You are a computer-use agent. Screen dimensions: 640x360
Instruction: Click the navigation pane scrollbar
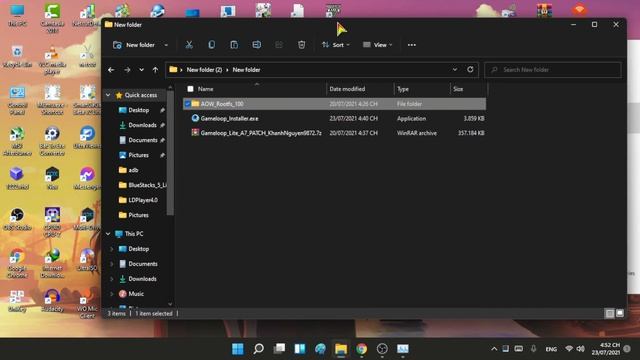point(170,153)
